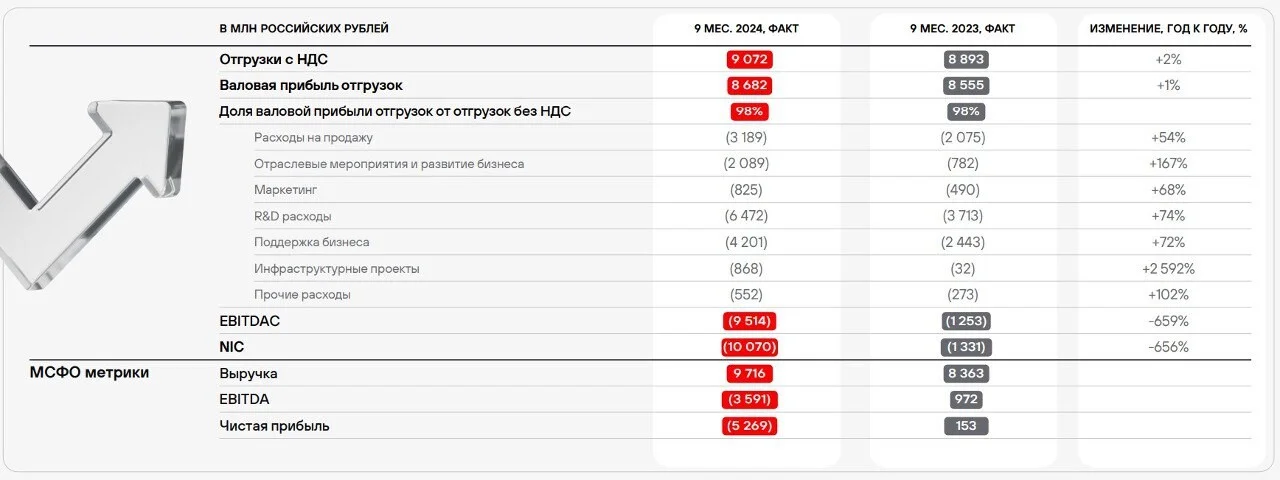Click the 'Чистая прибыль' row label
The height and width of the screenshot is (480, 1280).
click(x=274, y=426)
